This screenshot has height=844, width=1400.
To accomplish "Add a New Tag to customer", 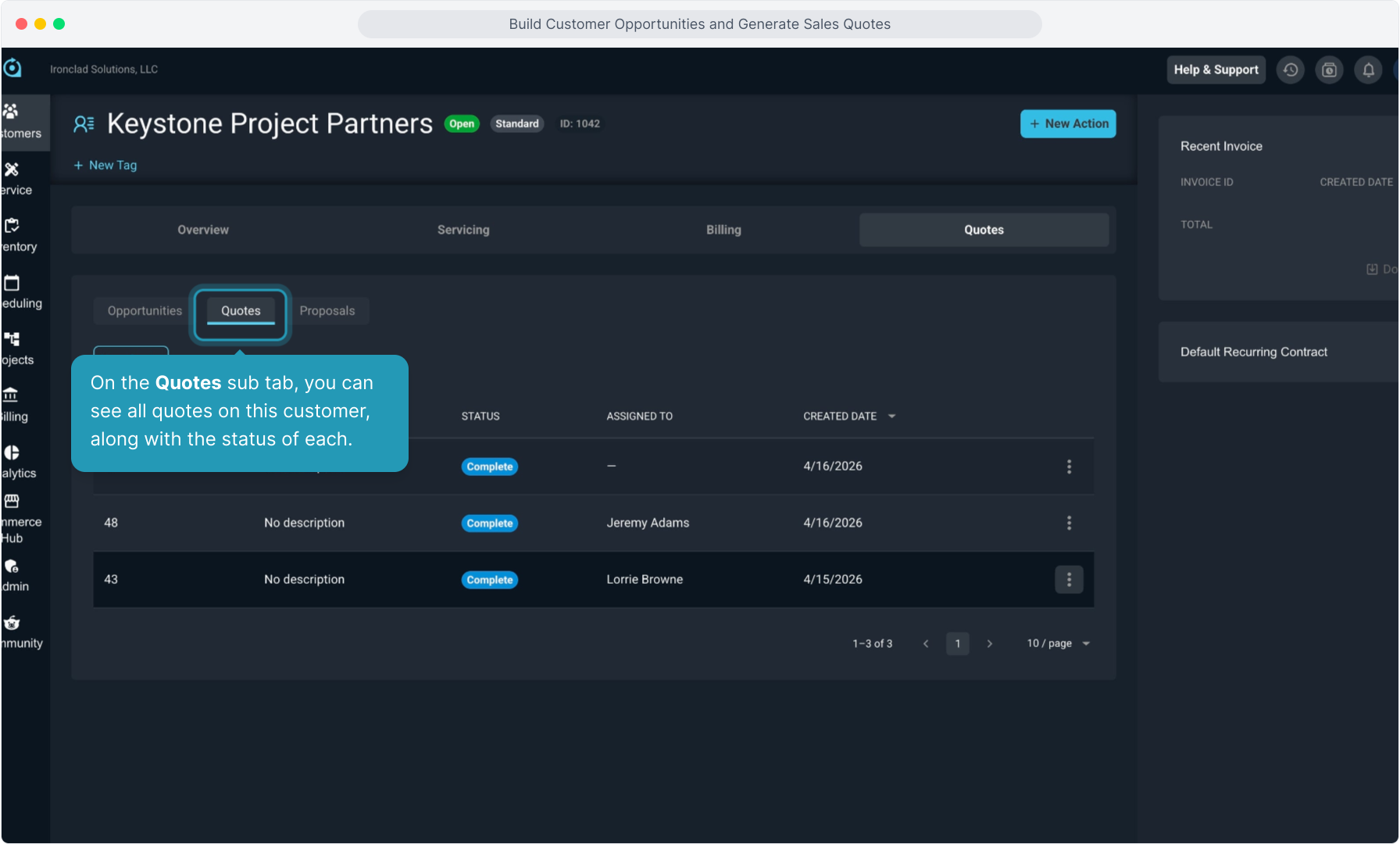I will [x=105, y=166].
